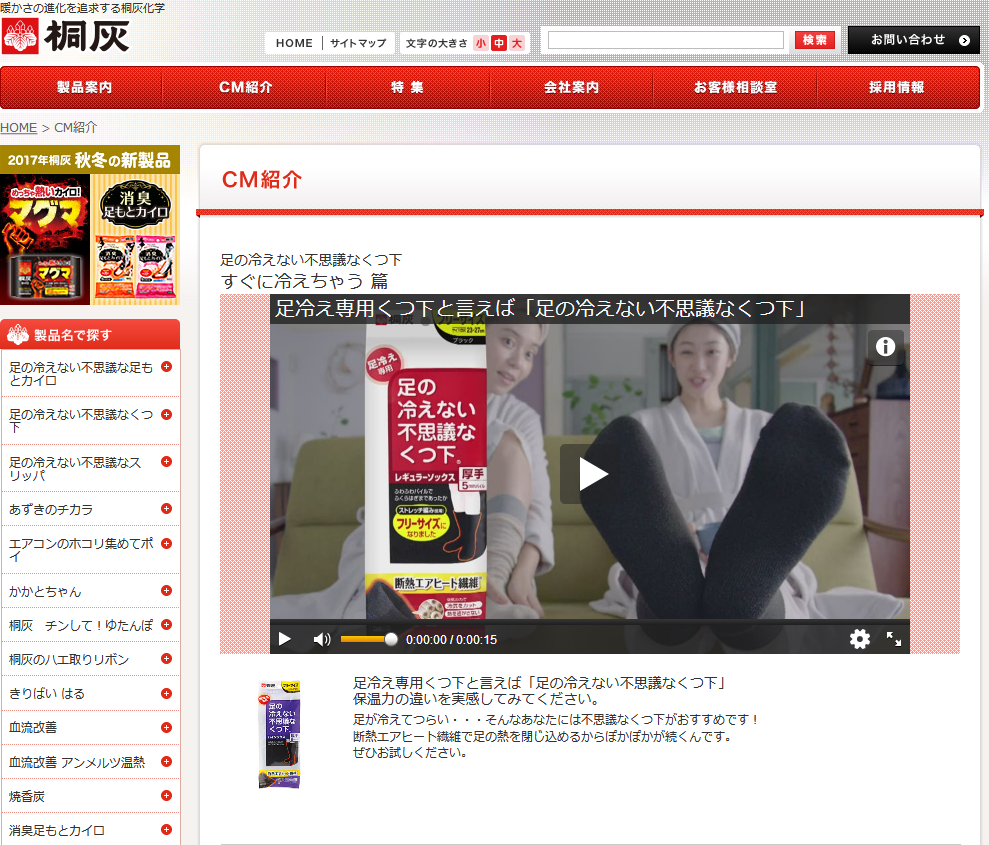Viewport: 989px width, 845px height.
Task: Click the HOME link in the top bar
Action: tap(294, 43)
